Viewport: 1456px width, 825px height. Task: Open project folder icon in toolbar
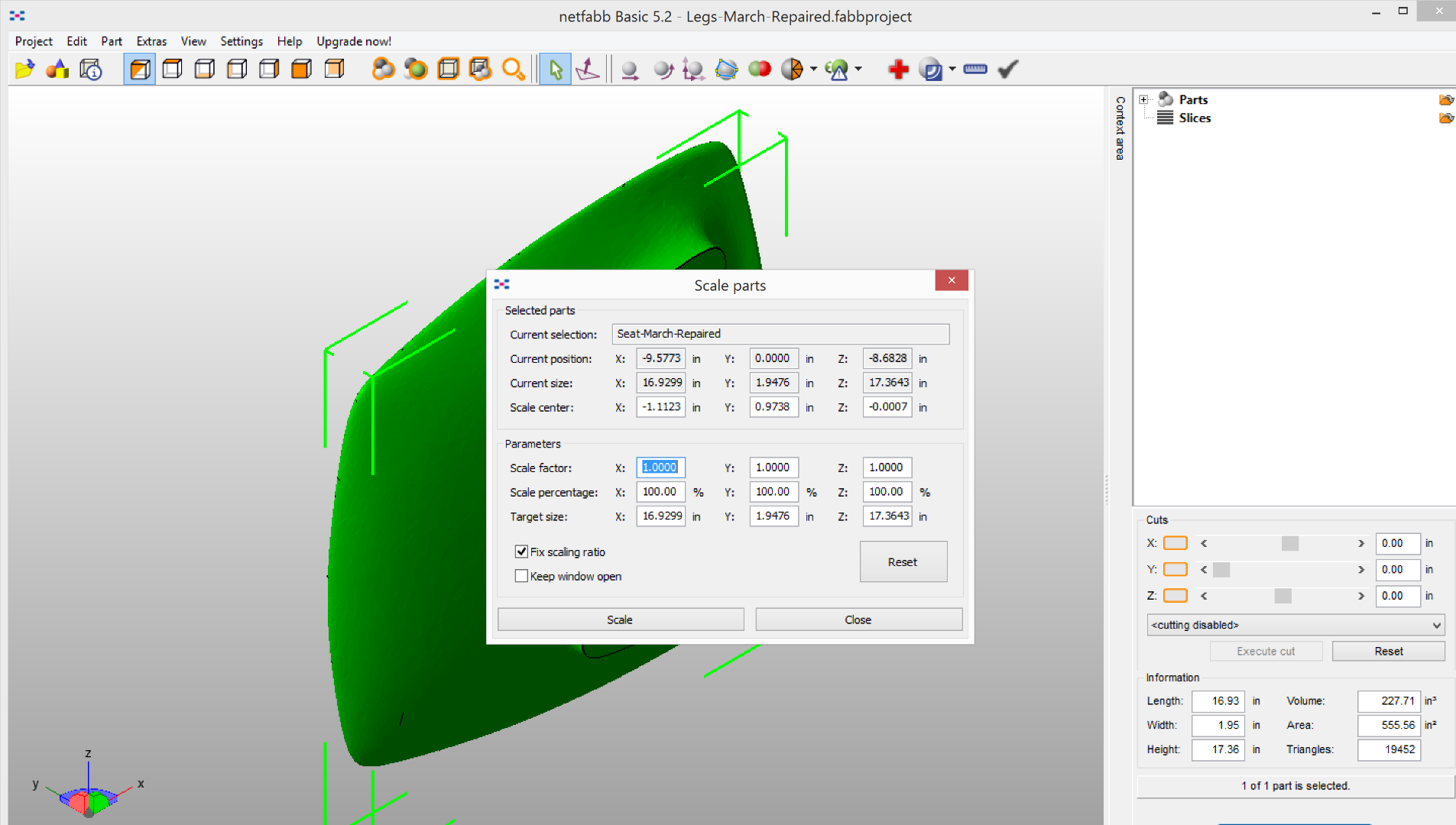(x=25, y=70)
